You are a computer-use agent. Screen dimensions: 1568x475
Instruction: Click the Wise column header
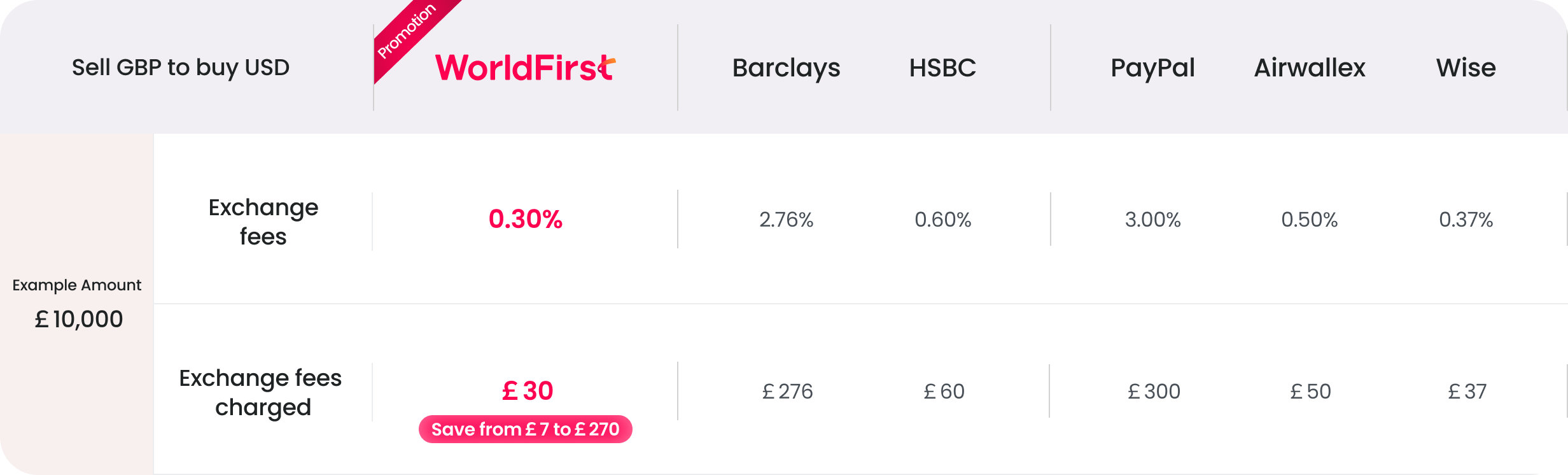(x=1466, y=67)
